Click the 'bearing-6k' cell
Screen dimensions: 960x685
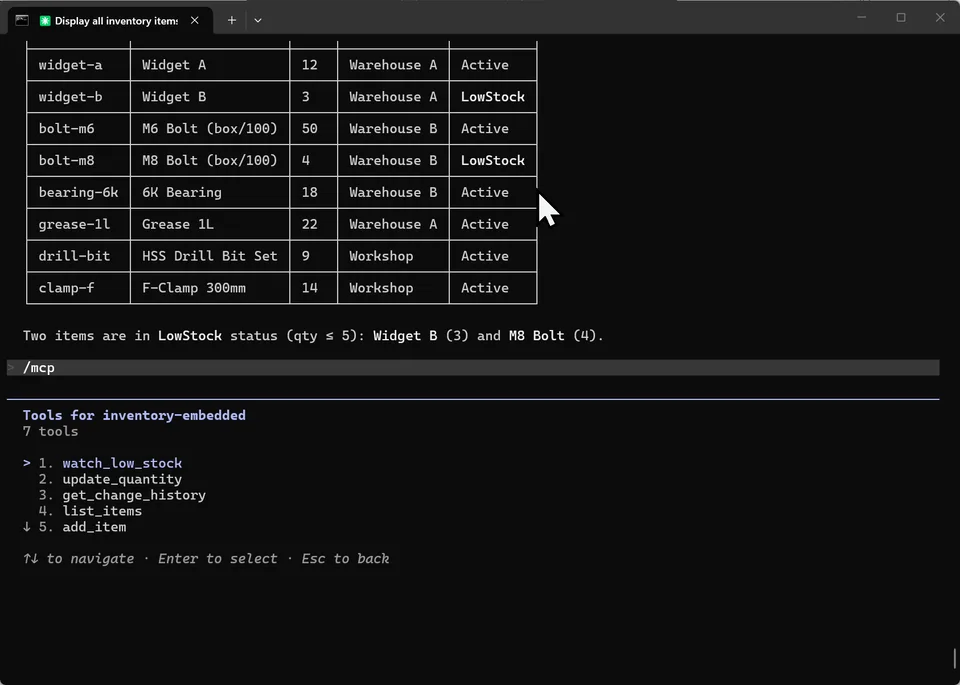78,192
